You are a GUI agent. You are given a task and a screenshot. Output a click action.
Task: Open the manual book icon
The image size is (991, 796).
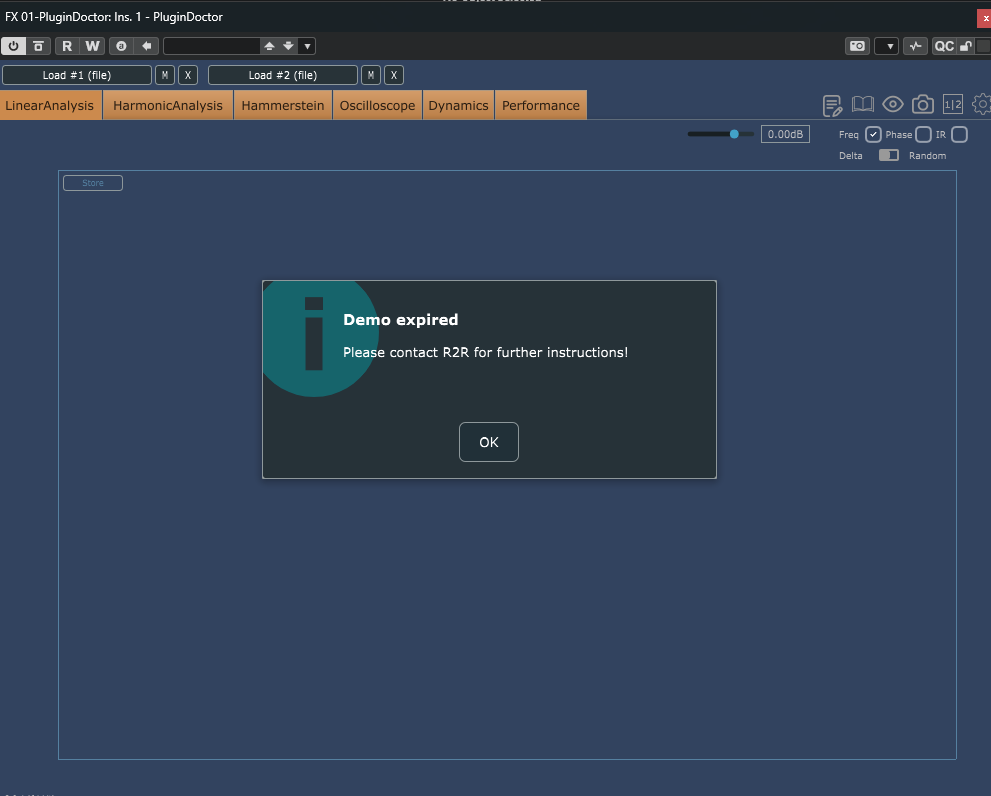coord(862,105)
